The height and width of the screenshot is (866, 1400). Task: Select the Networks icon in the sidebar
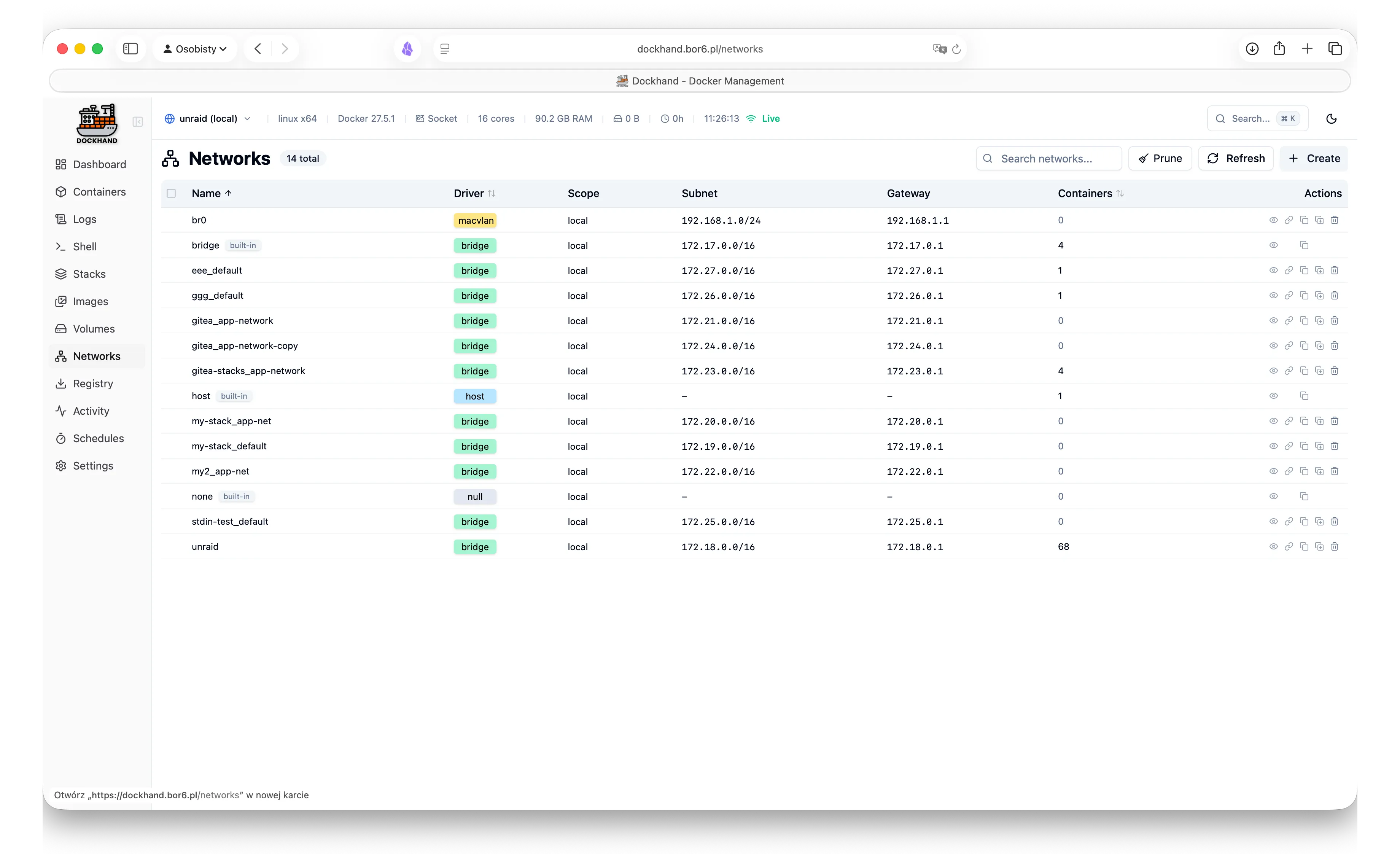tap(61, 356)
